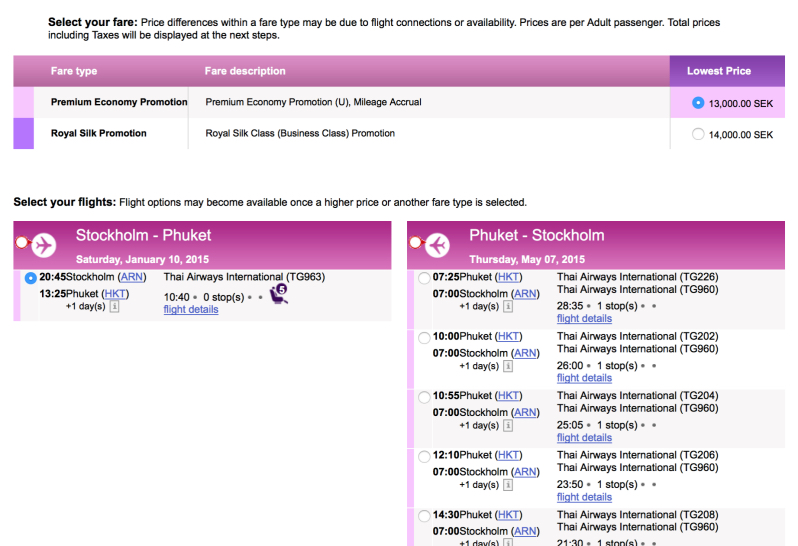The width and height of the screenshot is (798, 546).
Task: Click info icon for the 07:25 Phuket flight
Action: [507, 306]
